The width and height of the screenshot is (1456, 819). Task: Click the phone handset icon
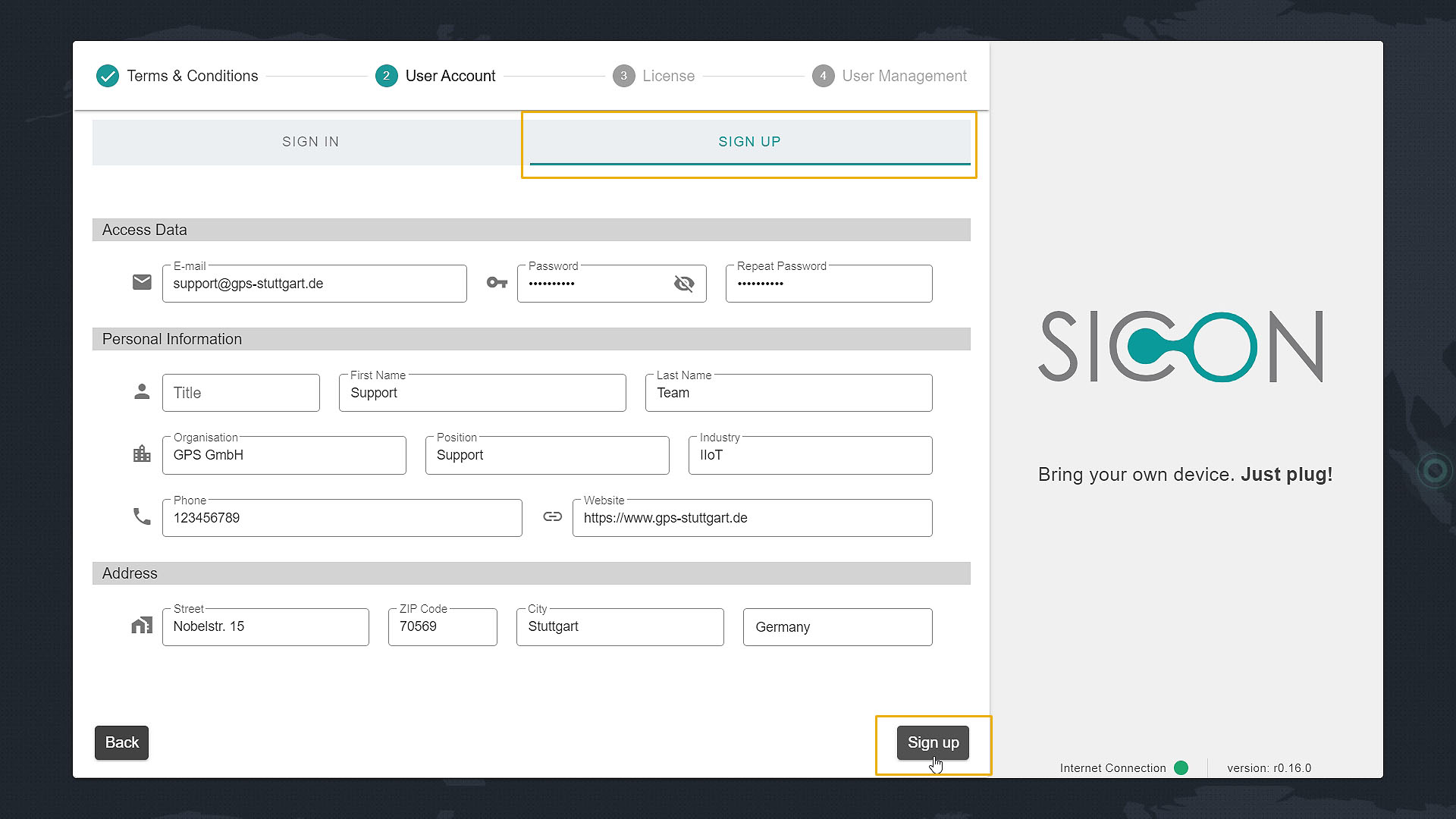click(142, 517)
